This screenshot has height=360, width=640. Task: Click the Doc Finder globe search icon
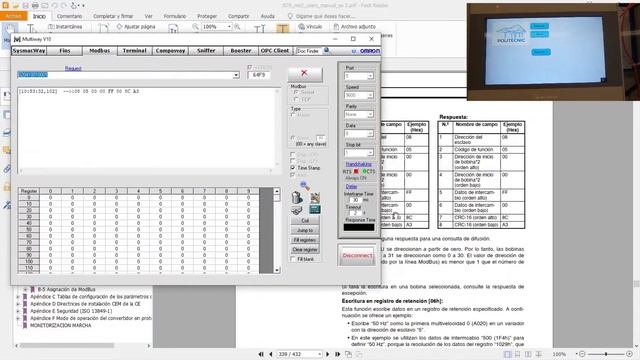[x=327, y=50]
